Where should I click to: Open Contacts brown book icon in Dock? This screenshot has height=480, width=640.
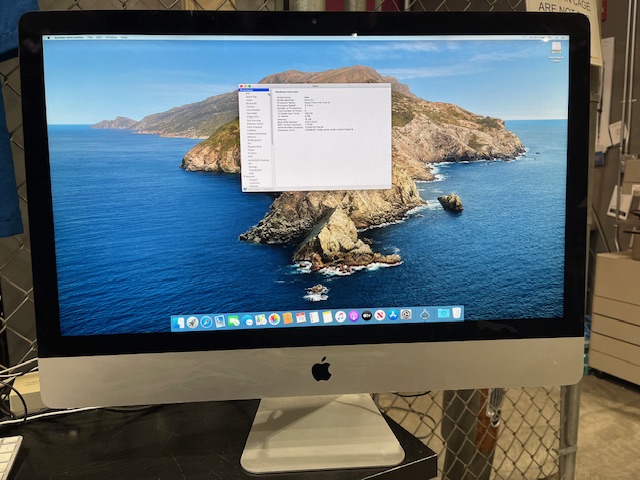288,318
